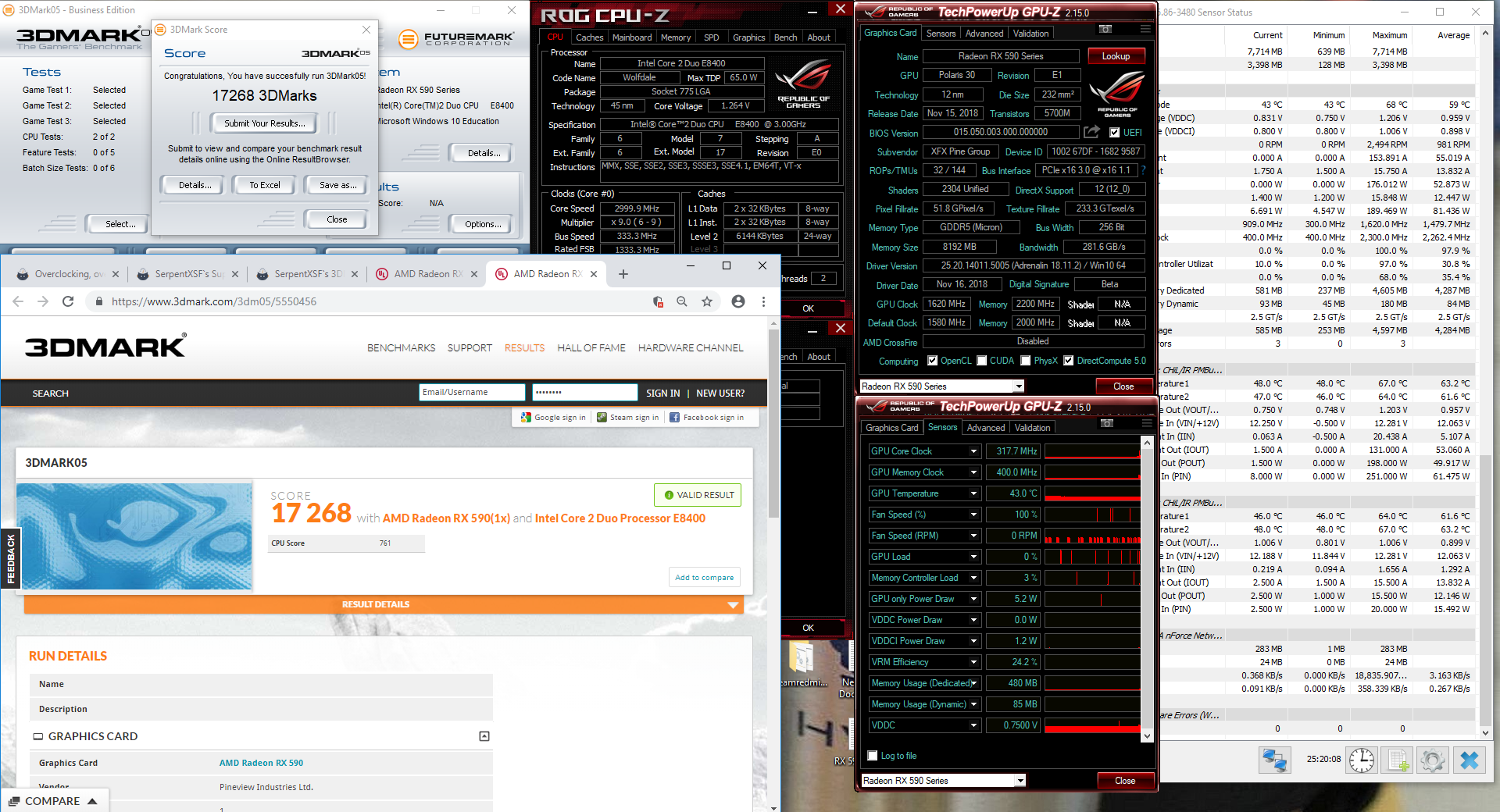The image size is (1500, 812).
Task: Click BENCHMARKS in the 3DMark site menu
Action: click(x=402, y=348)
